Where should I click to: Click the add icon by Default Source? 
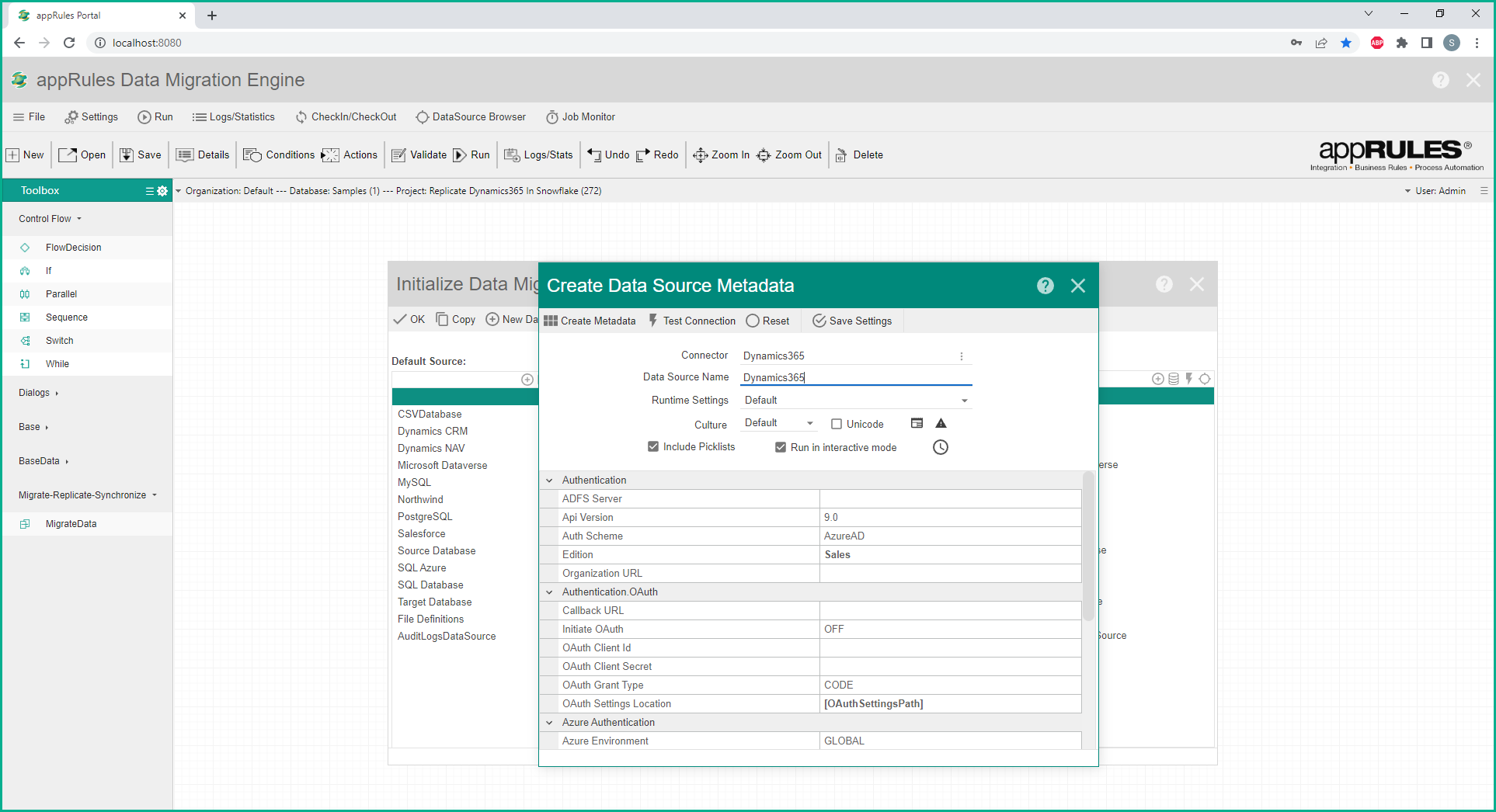(x=527, y=380)
